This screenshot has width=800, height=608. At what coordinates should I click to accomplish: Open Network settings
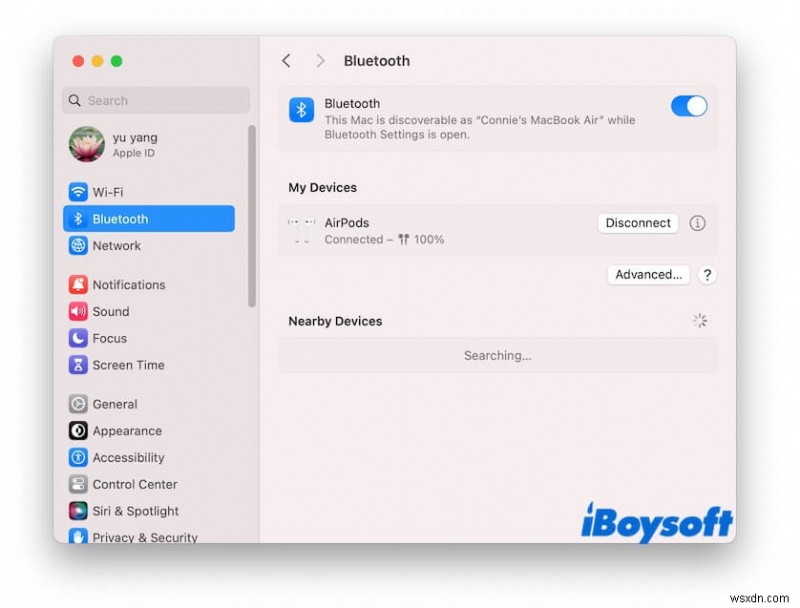[x=149, y=245]
